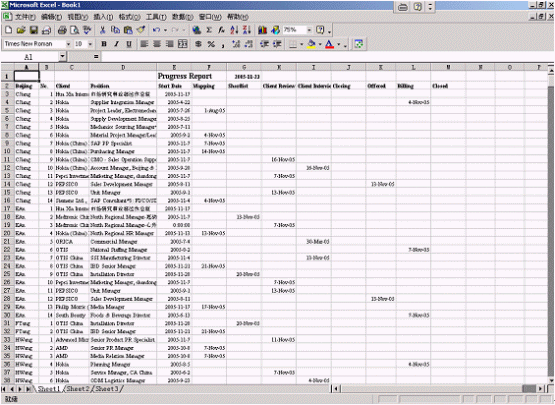The width and height of the screenshot is (555, 405).
Task: Toggle Align Right for the cell
Action: coord(170,44)
